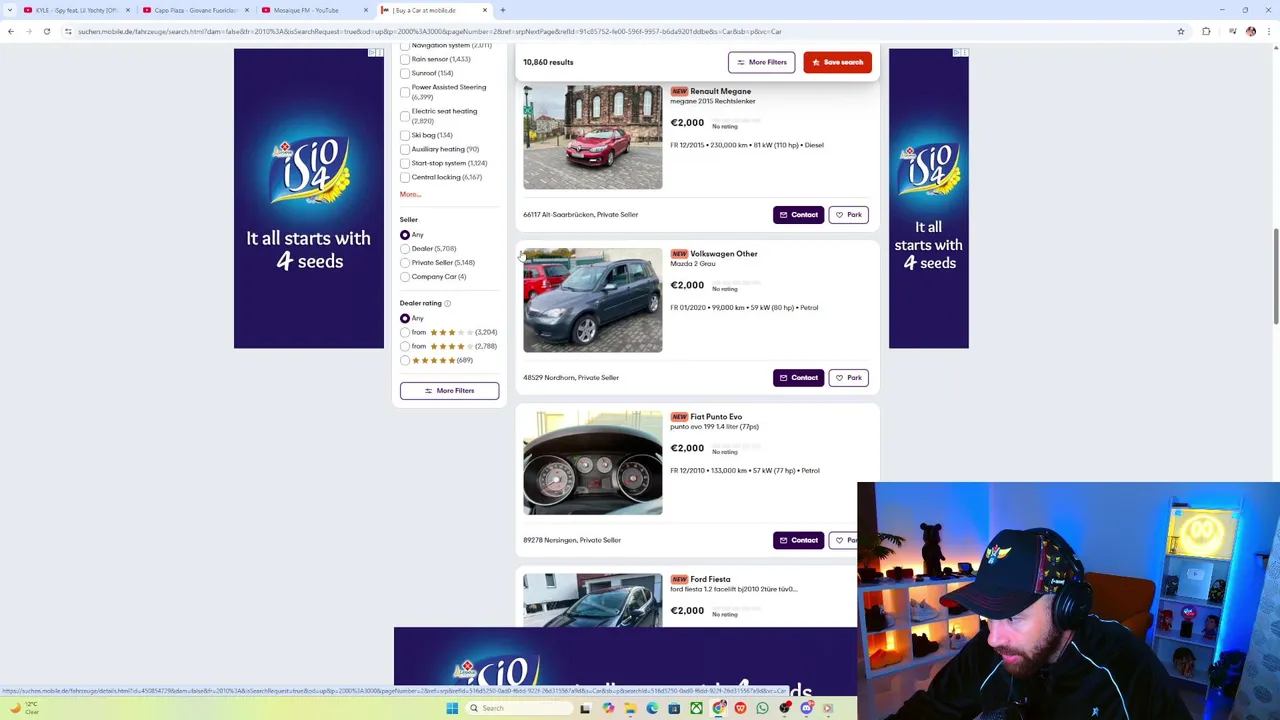Viewport: 1280px width, 720px height.
Task: Contact the Volkswagen Other seller
Action: (798, 378)
